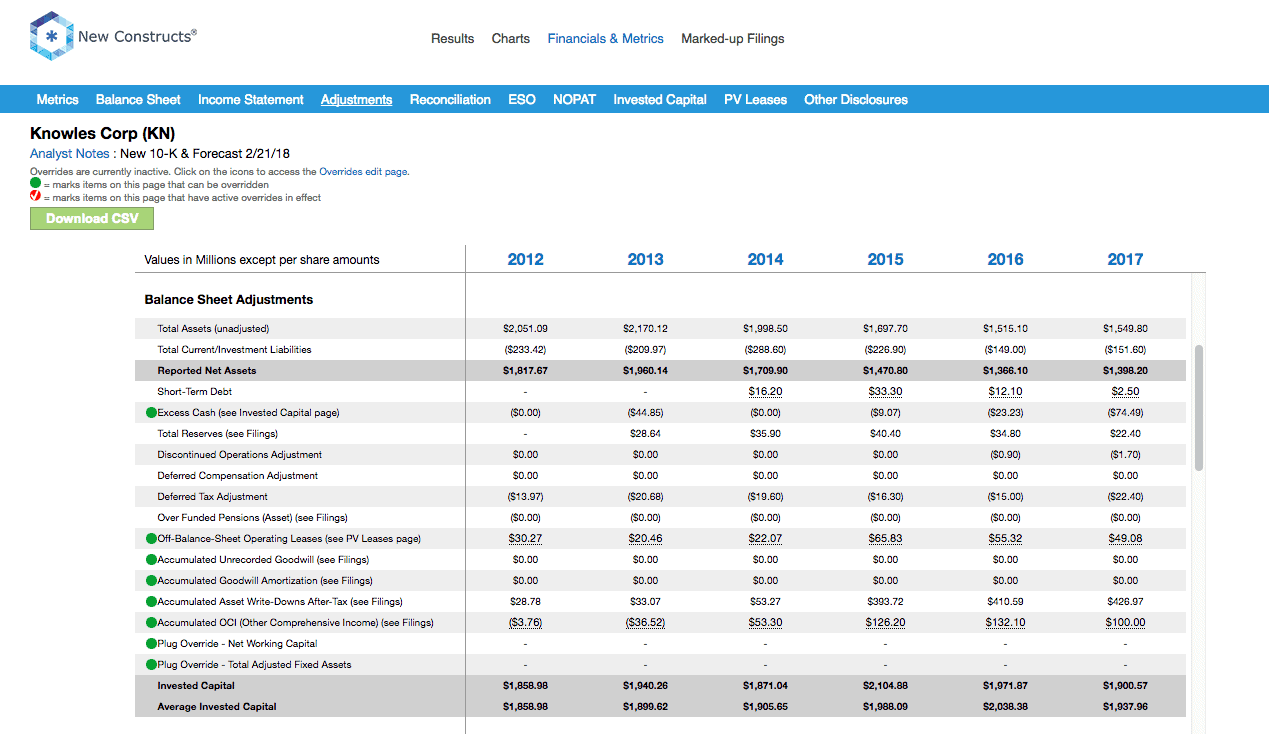1269x734 pixels.
Task: Click Short-Term Debt value $16.20
Action: click(x=765, y=392)
